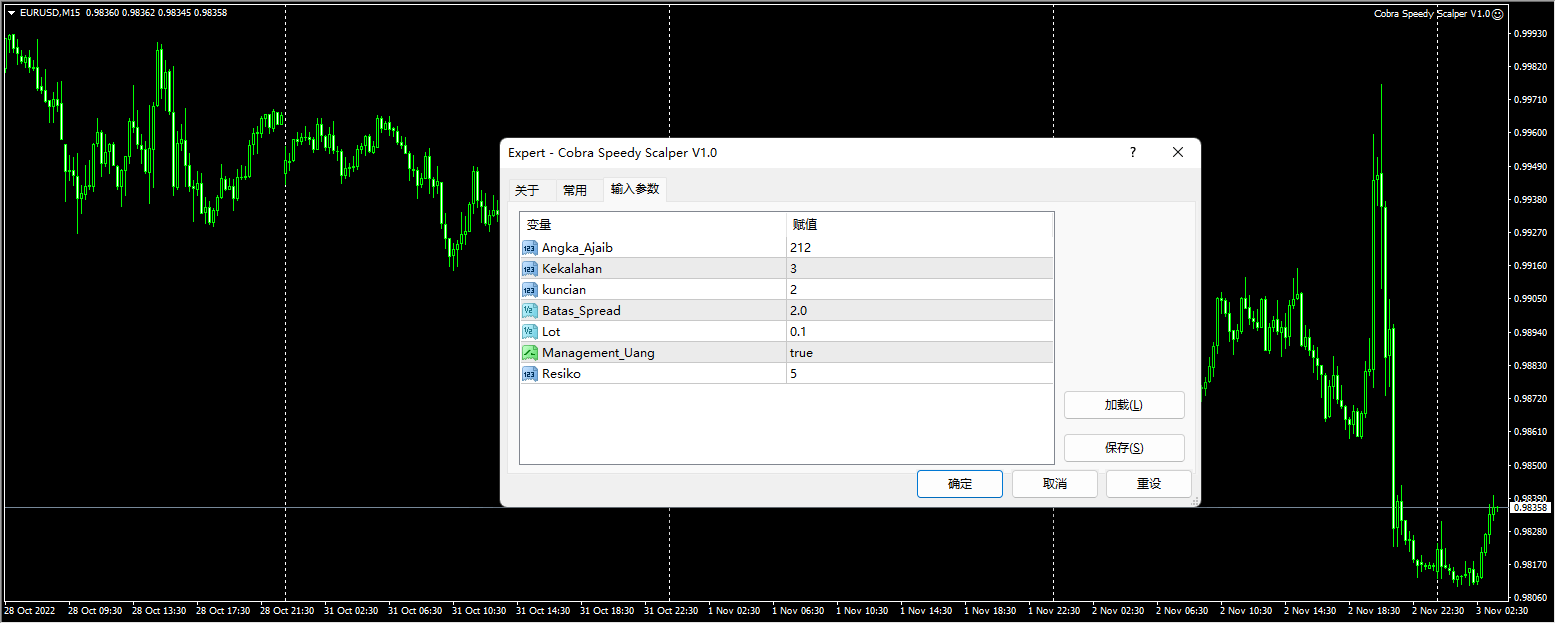The width and height of the screenshot is (1556, 624).
Task: Select the 输入参数 tab
Action: 634,189
